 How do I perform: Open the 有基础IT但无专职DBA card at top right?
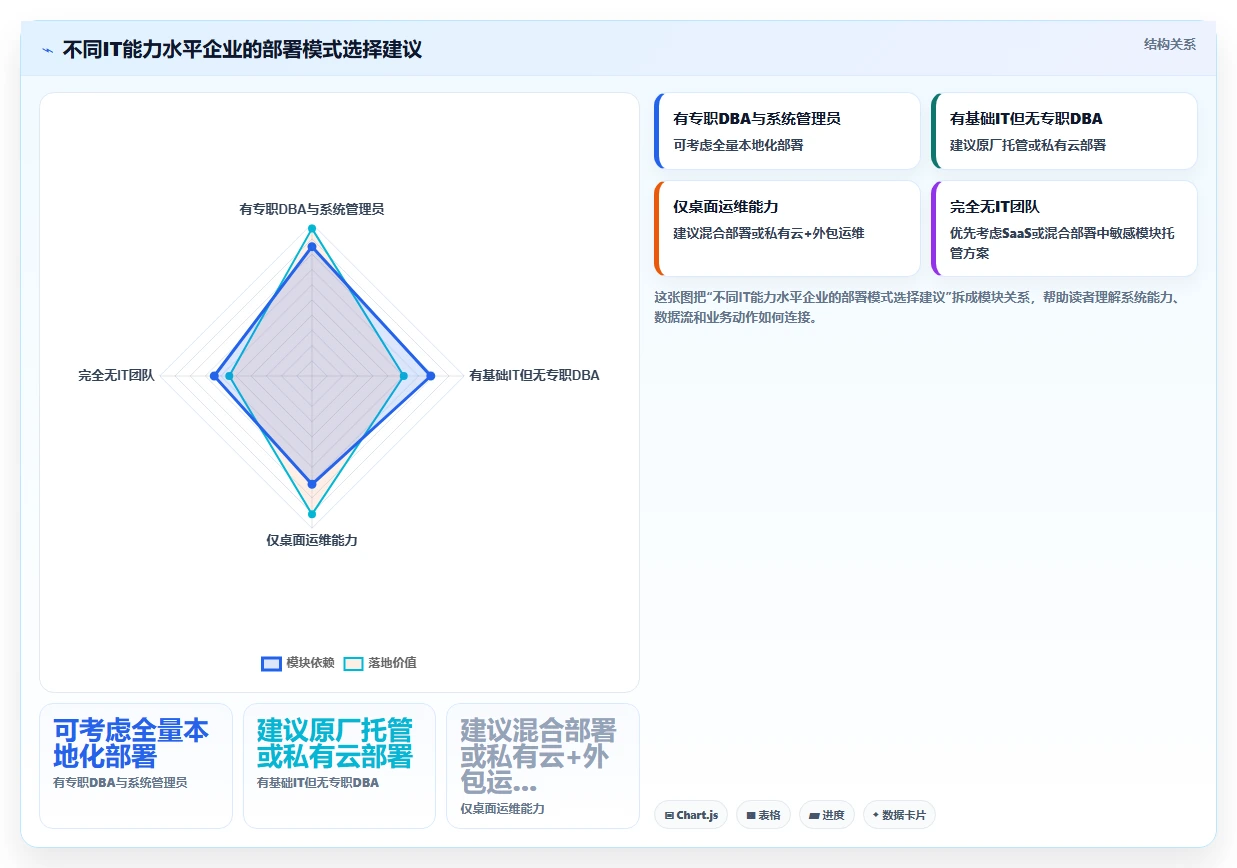(x=1064, y=131)
